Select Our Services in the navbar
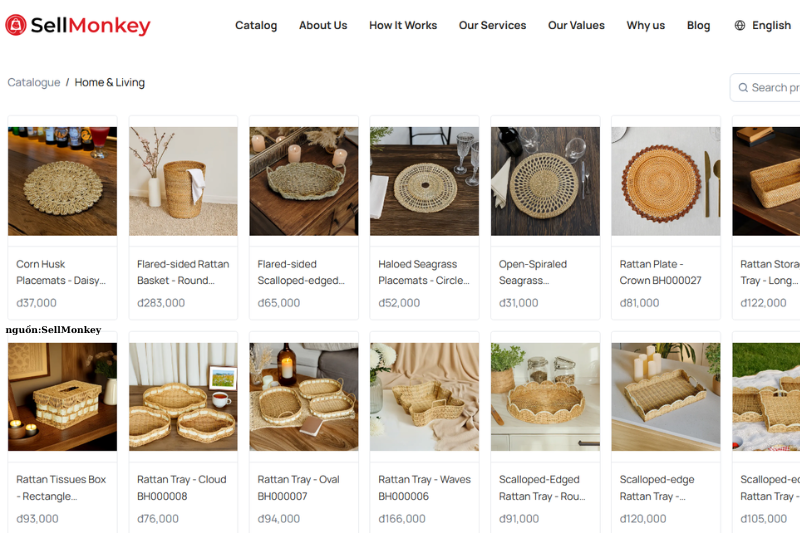Viewport: 800px width, 533px height. click(x=492, y=25)
